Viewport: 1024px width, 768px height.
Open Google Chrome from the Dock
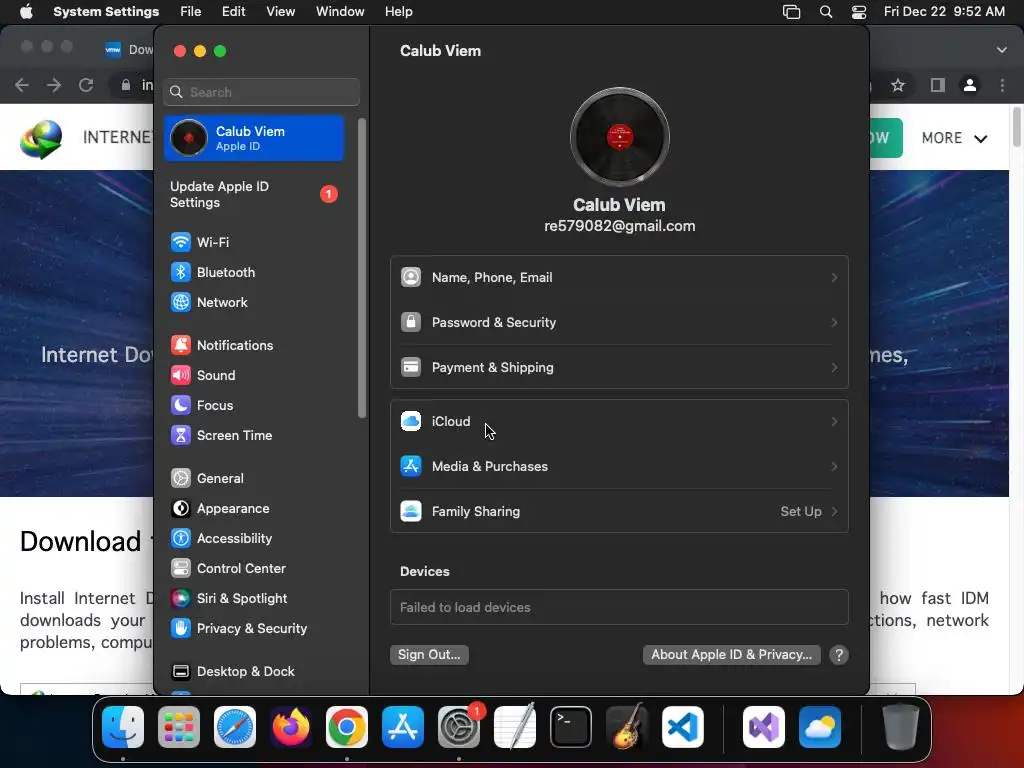(347, 728)
